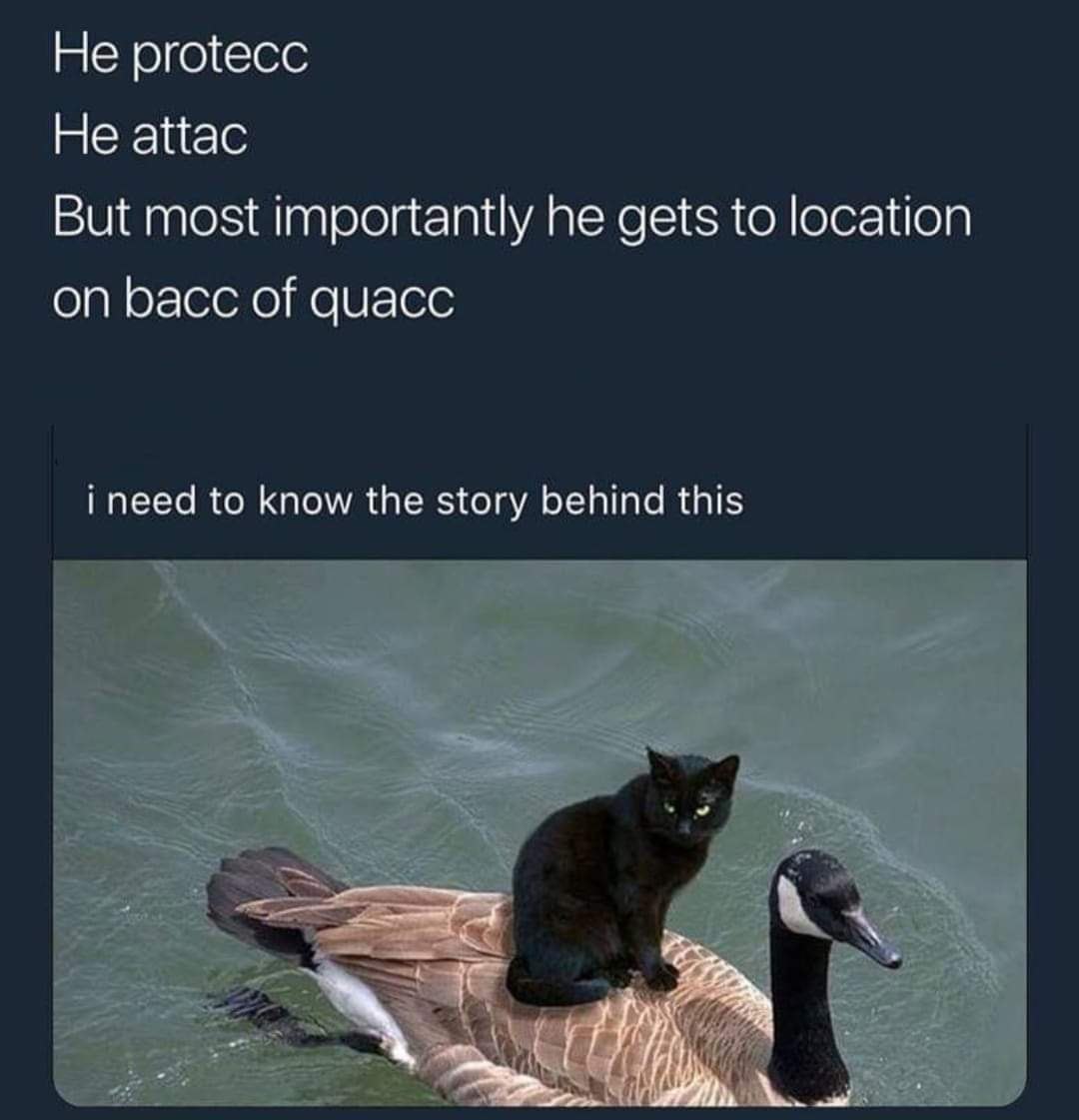Viewport: 1079px width, 1120px height.
Task: Open the cat on goose photo
Action: tap(539, 833)
